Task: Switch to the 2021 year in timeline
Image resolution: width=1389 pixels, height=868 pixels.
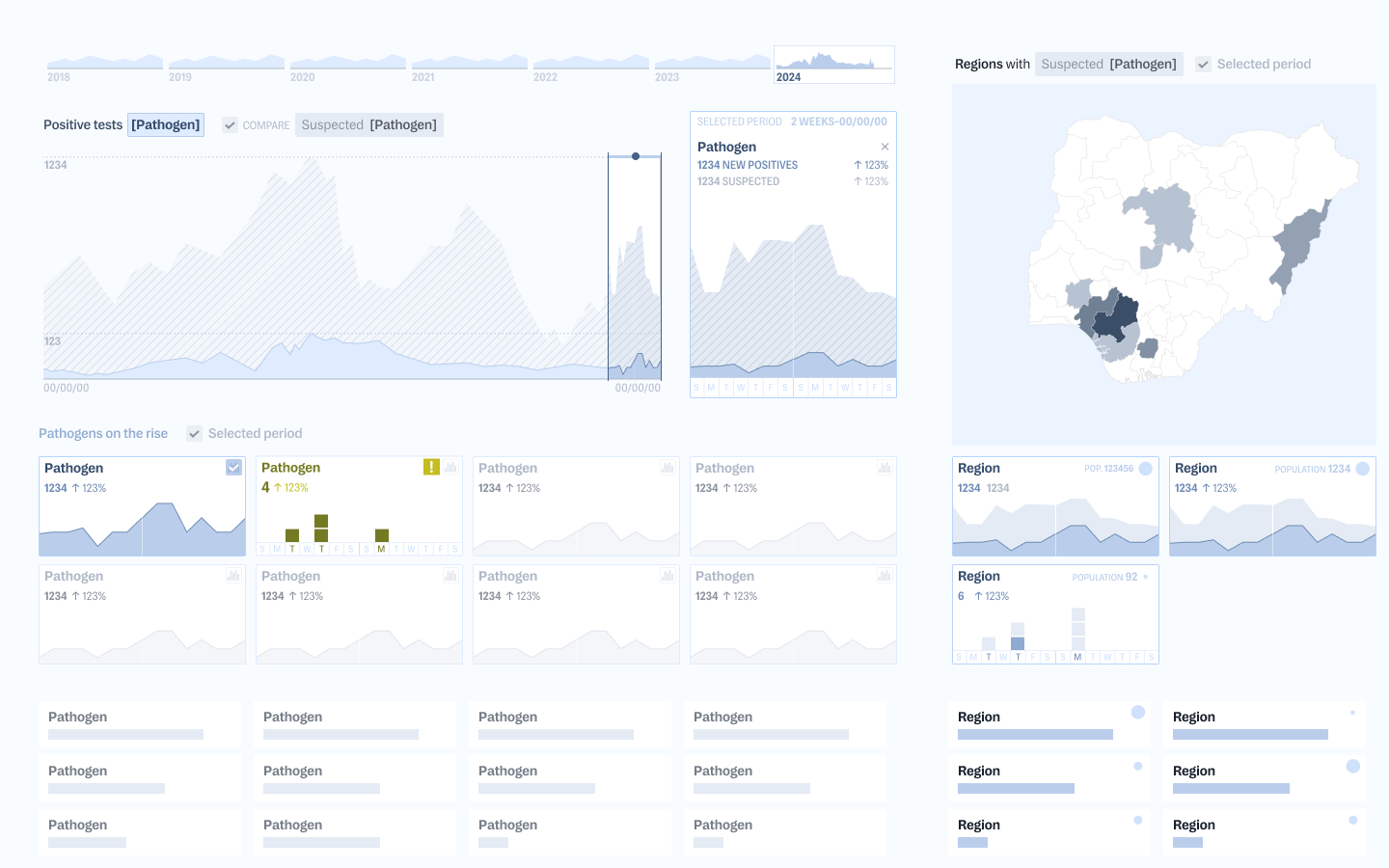Action: click(469, 65)
